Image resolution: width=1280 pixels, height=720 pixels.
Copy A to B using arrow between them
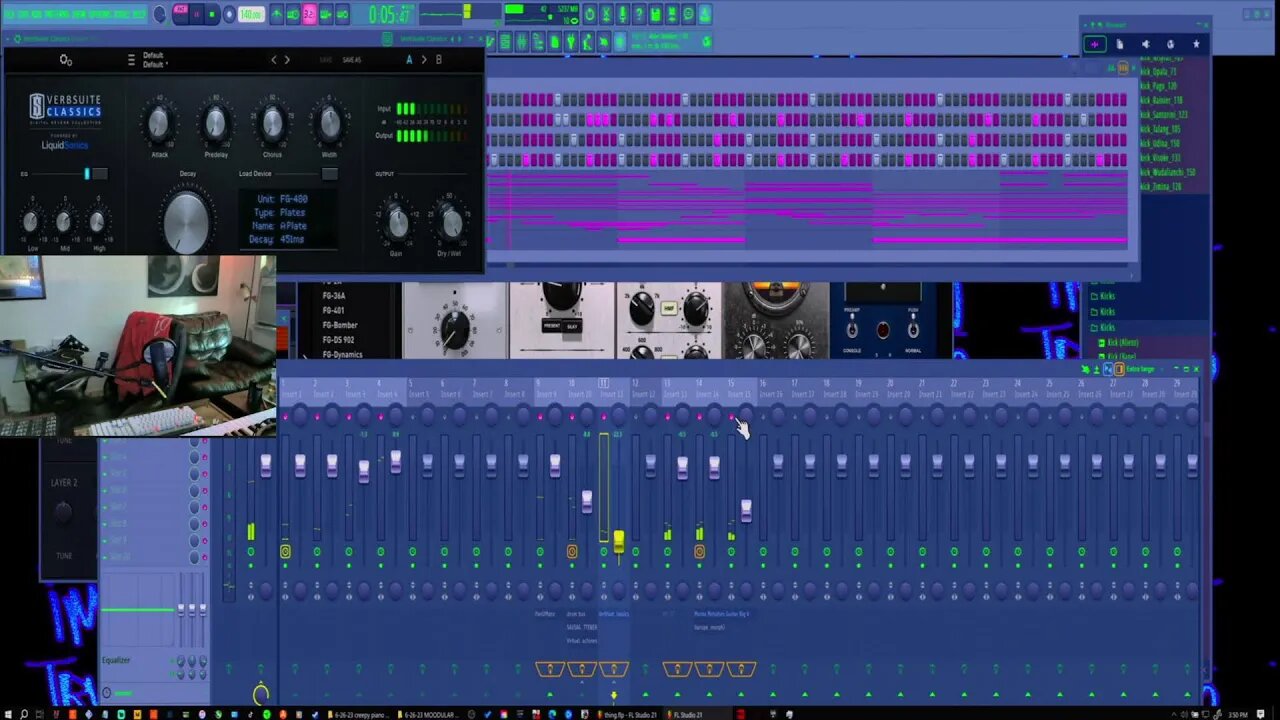click(423, 60)
